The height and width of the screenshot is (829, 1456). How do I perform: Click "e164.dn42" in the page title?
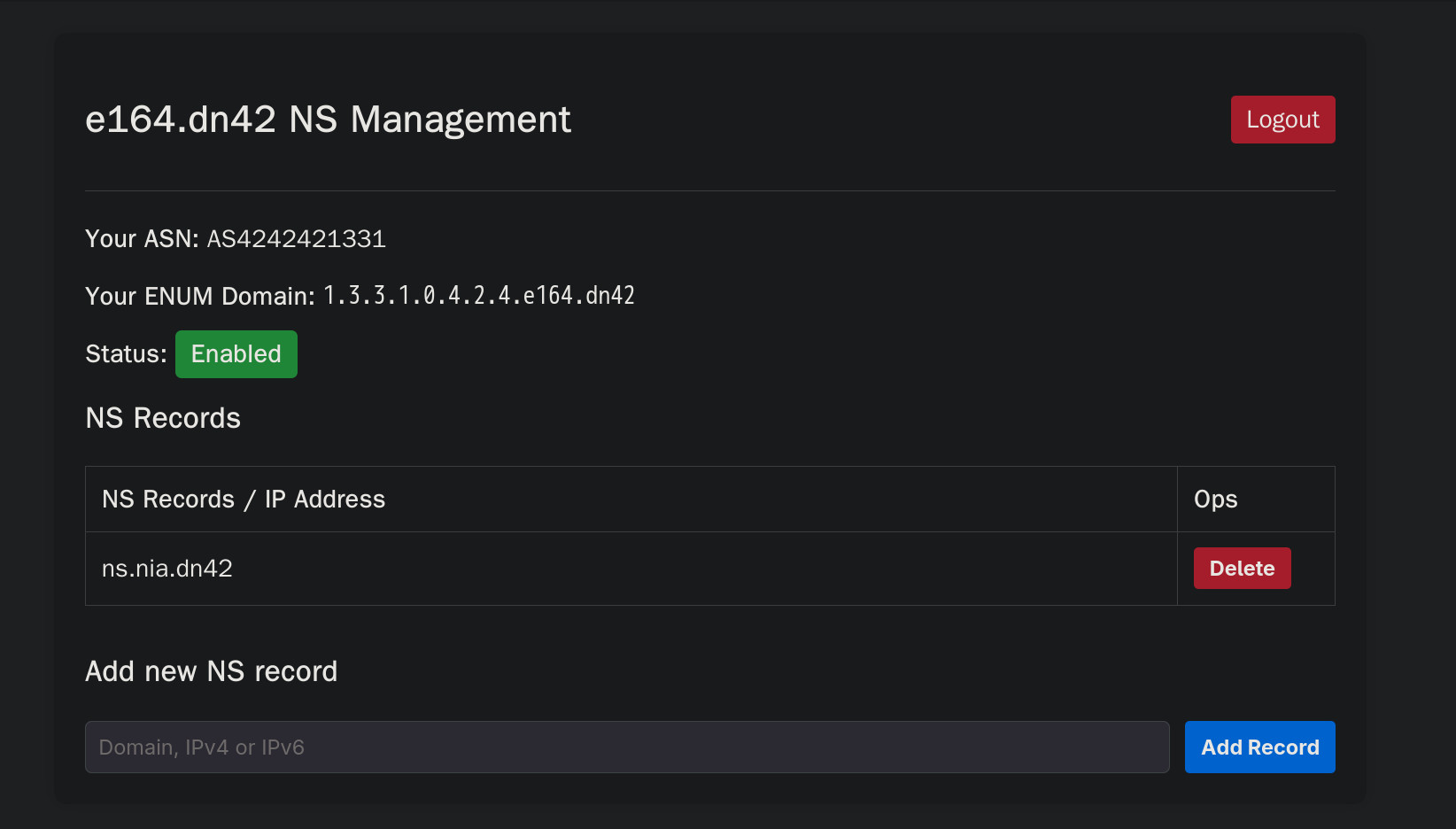pos(181,120)
